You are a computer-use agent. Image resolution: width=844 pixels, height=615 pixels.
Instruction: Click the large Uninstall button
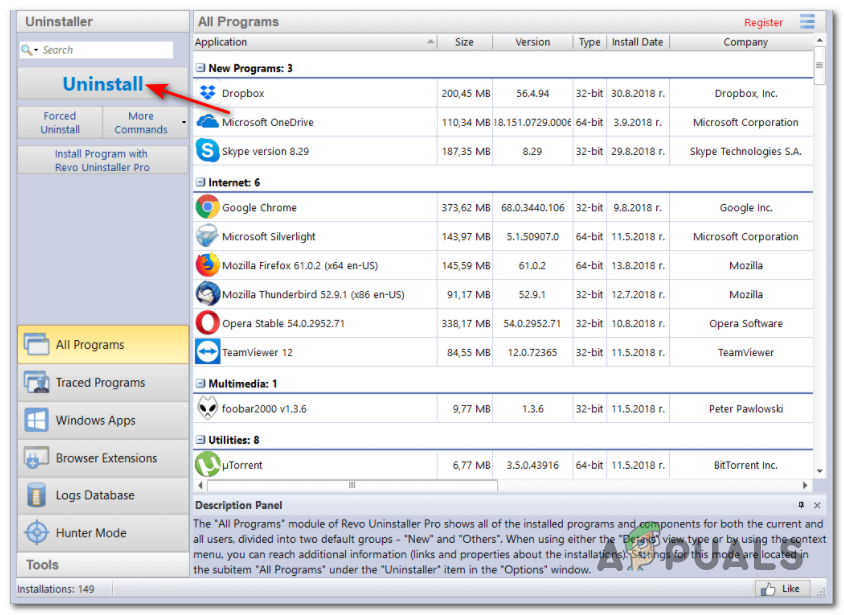(x=103, y=83)
